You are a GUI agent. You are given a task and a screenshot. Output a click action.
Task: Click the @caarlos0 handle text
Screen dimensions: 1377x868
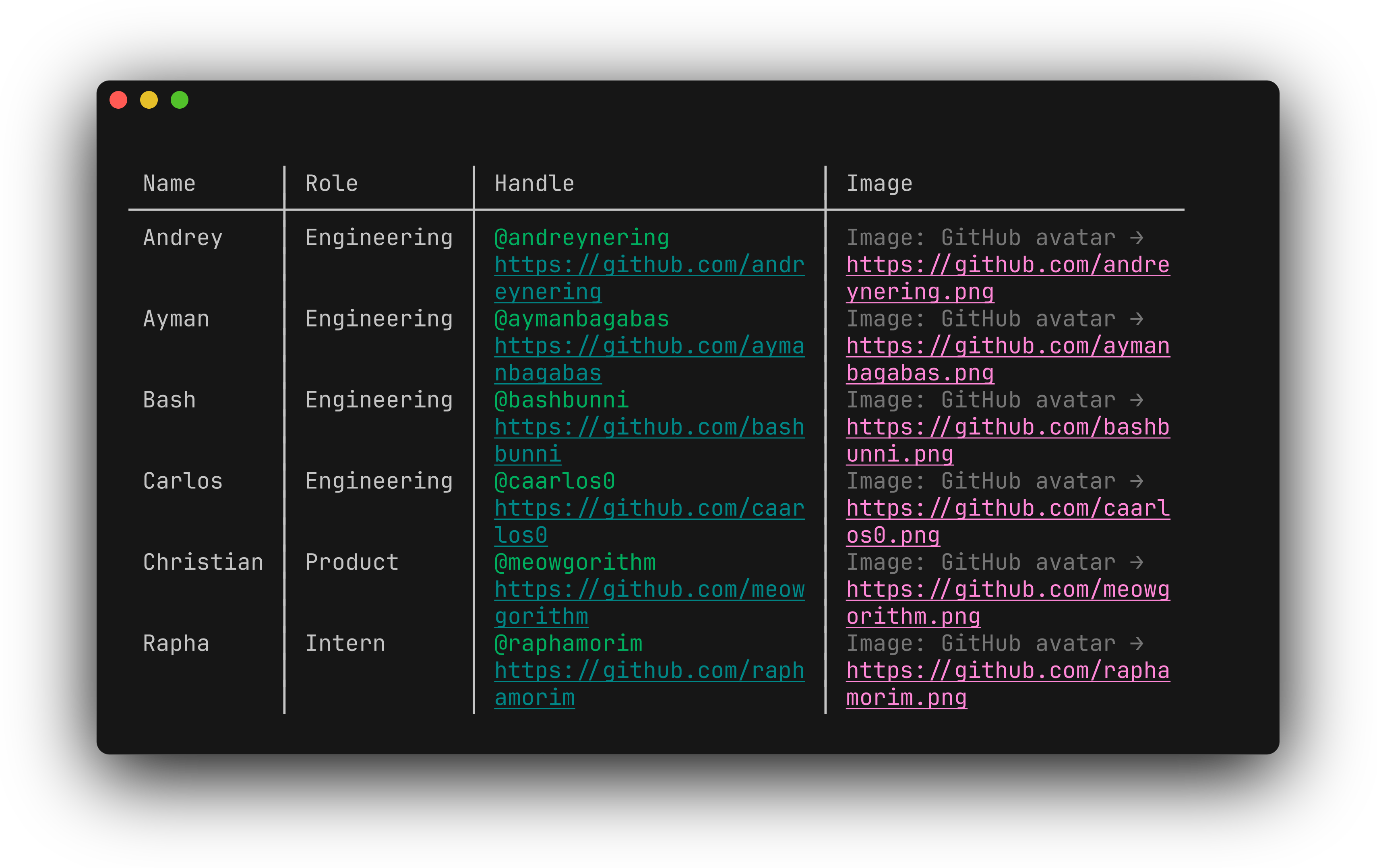click(x=555, y=481)
